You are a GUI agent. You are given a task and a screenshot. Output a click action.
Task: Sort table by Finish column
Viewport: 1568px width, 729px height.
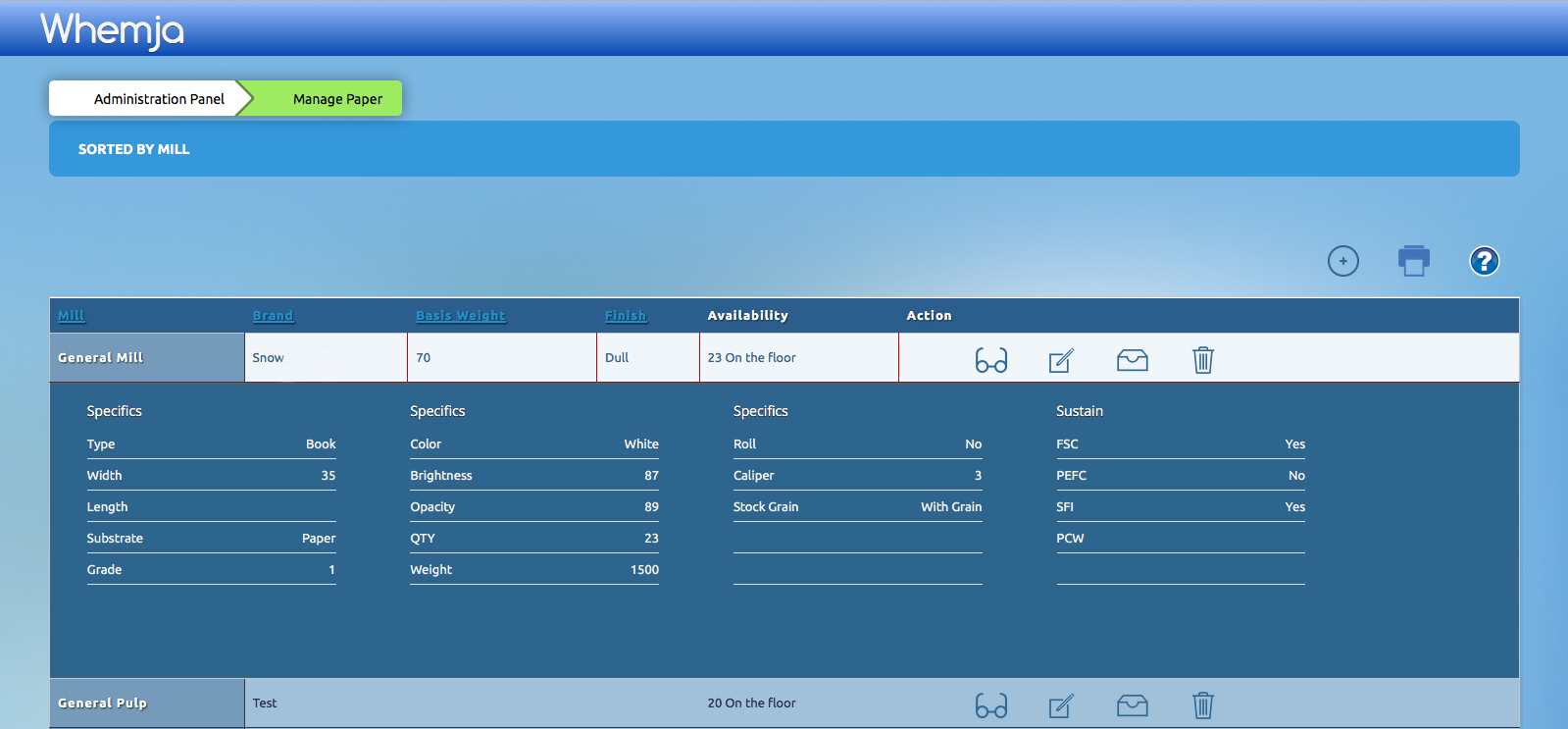[x=625, y=316]
